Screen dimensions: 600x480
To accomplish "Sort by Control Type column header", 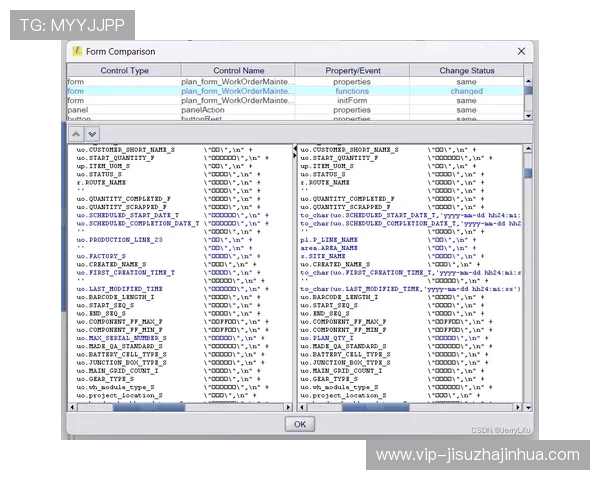I will point(124,71).
